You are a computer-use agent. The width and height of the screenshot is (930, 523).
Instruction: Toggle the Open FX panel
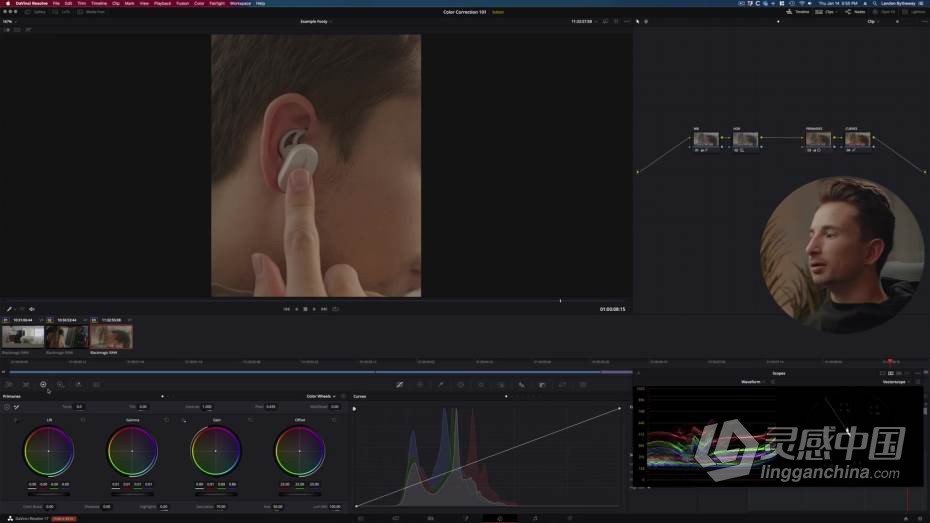point(884,12)
